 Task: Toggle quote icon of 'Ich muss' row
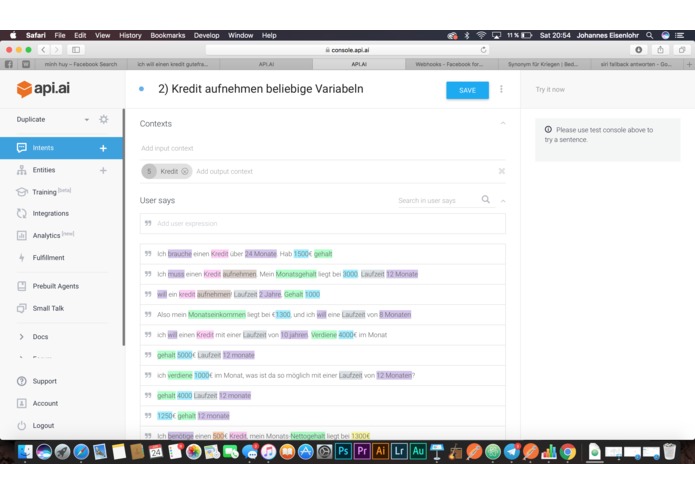tap(148, 274)
